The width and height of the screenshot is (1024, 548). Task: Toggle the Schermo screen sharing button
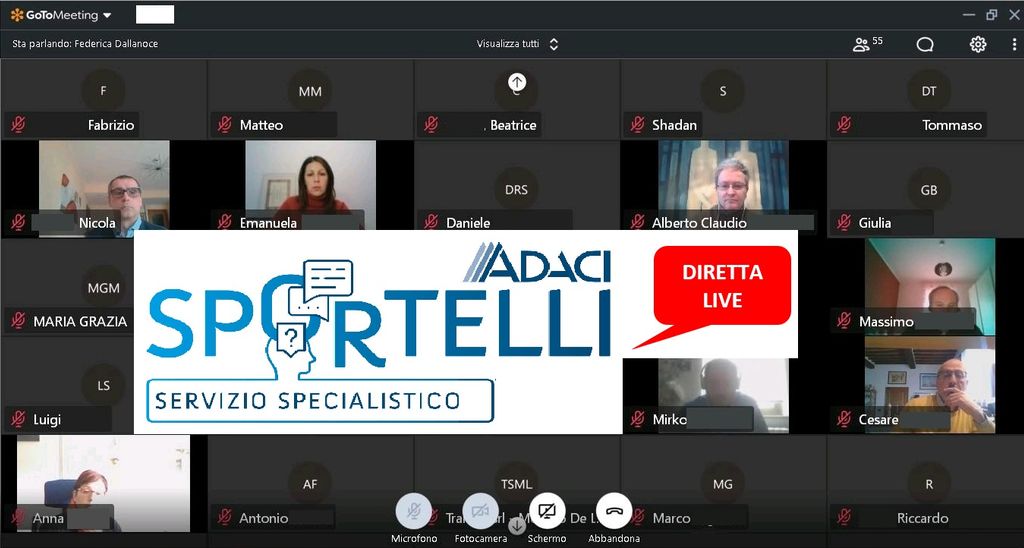(x=547, y=511)
